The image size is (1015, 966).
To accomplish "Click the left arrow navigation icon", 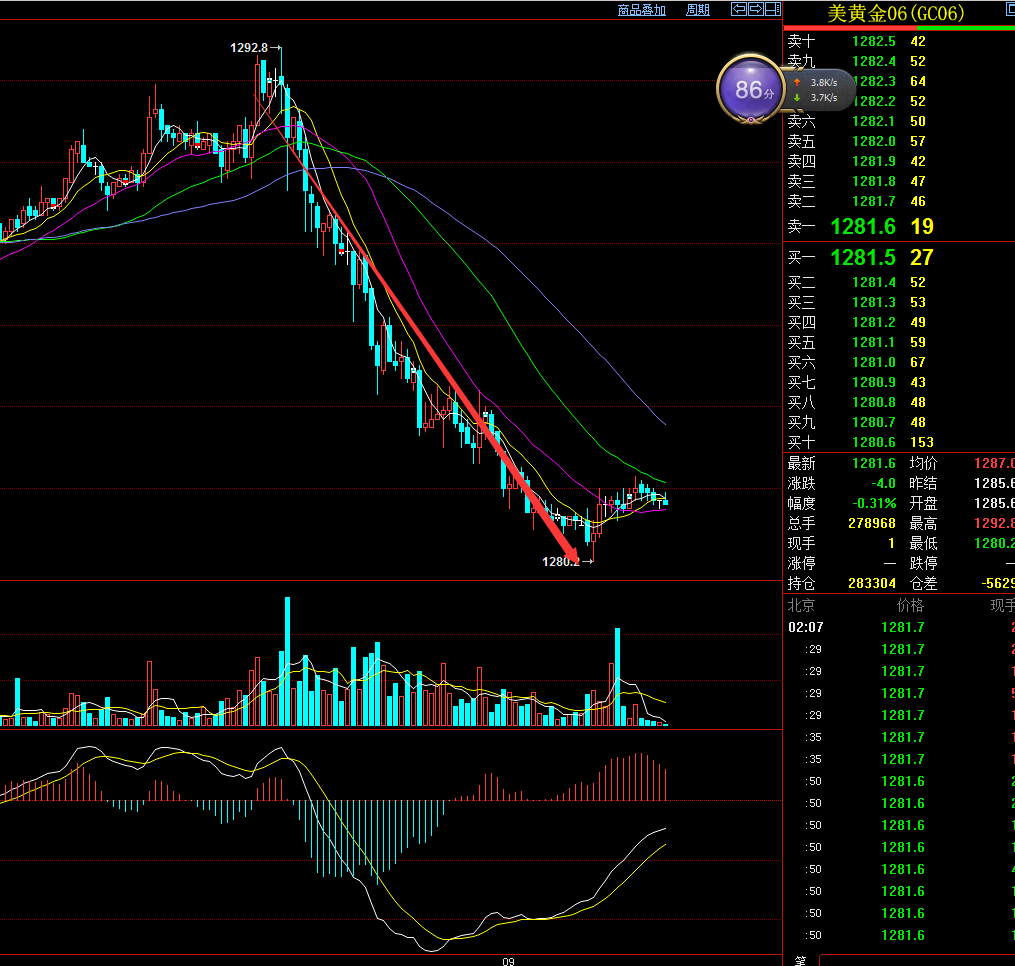I will coord(739,9).
